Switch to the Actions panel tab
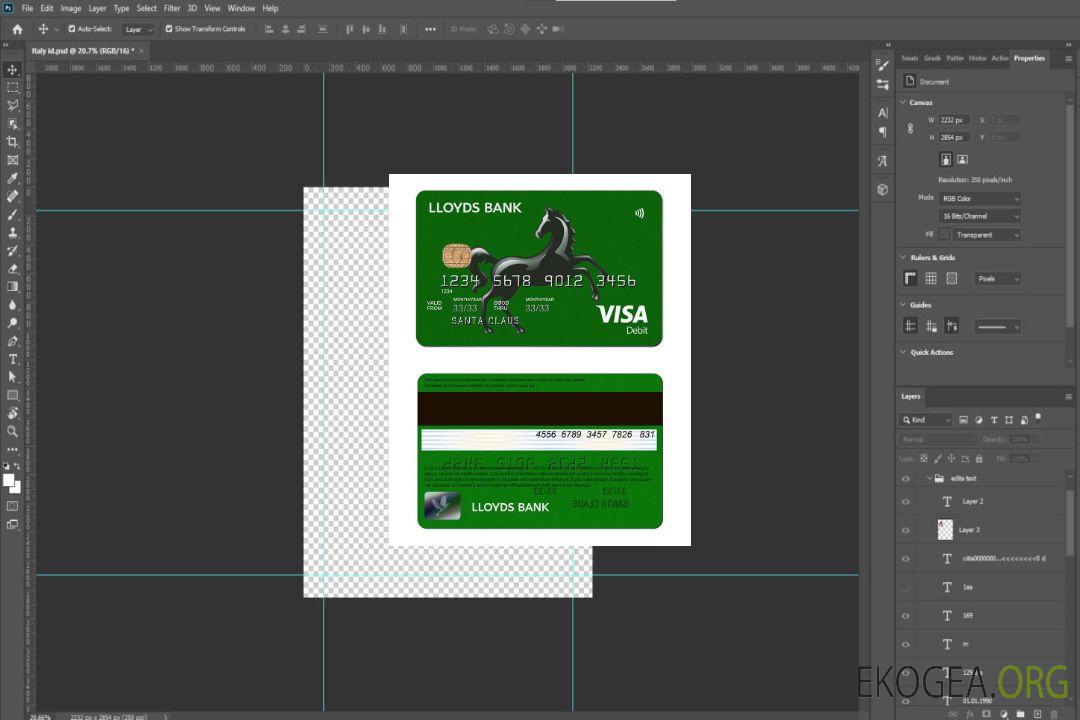Image resolution: width=1080 pixels, height=720 pixels. [999, 58]
